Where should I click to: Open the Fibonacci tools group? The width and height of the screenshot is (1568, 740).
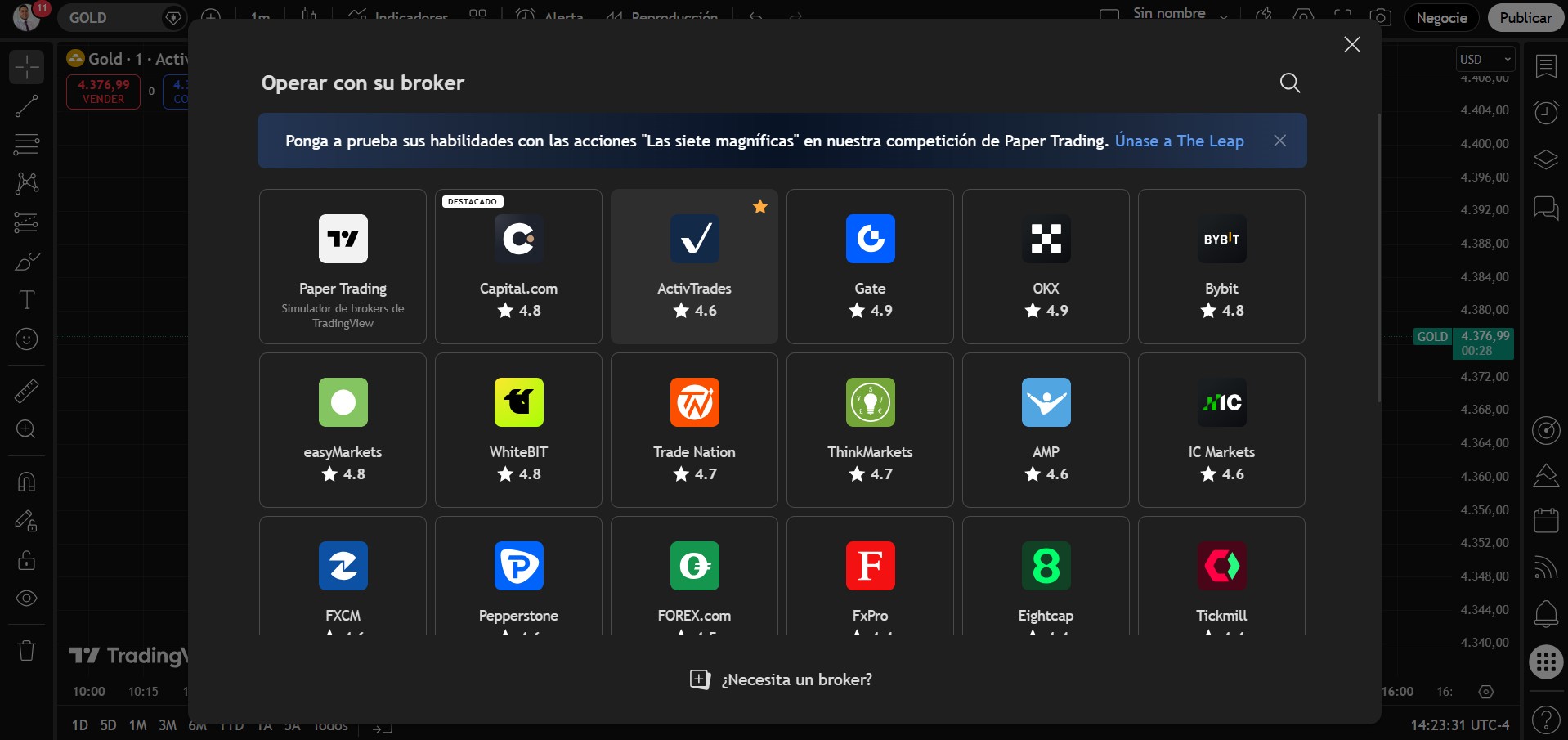(x=26, y=145)
